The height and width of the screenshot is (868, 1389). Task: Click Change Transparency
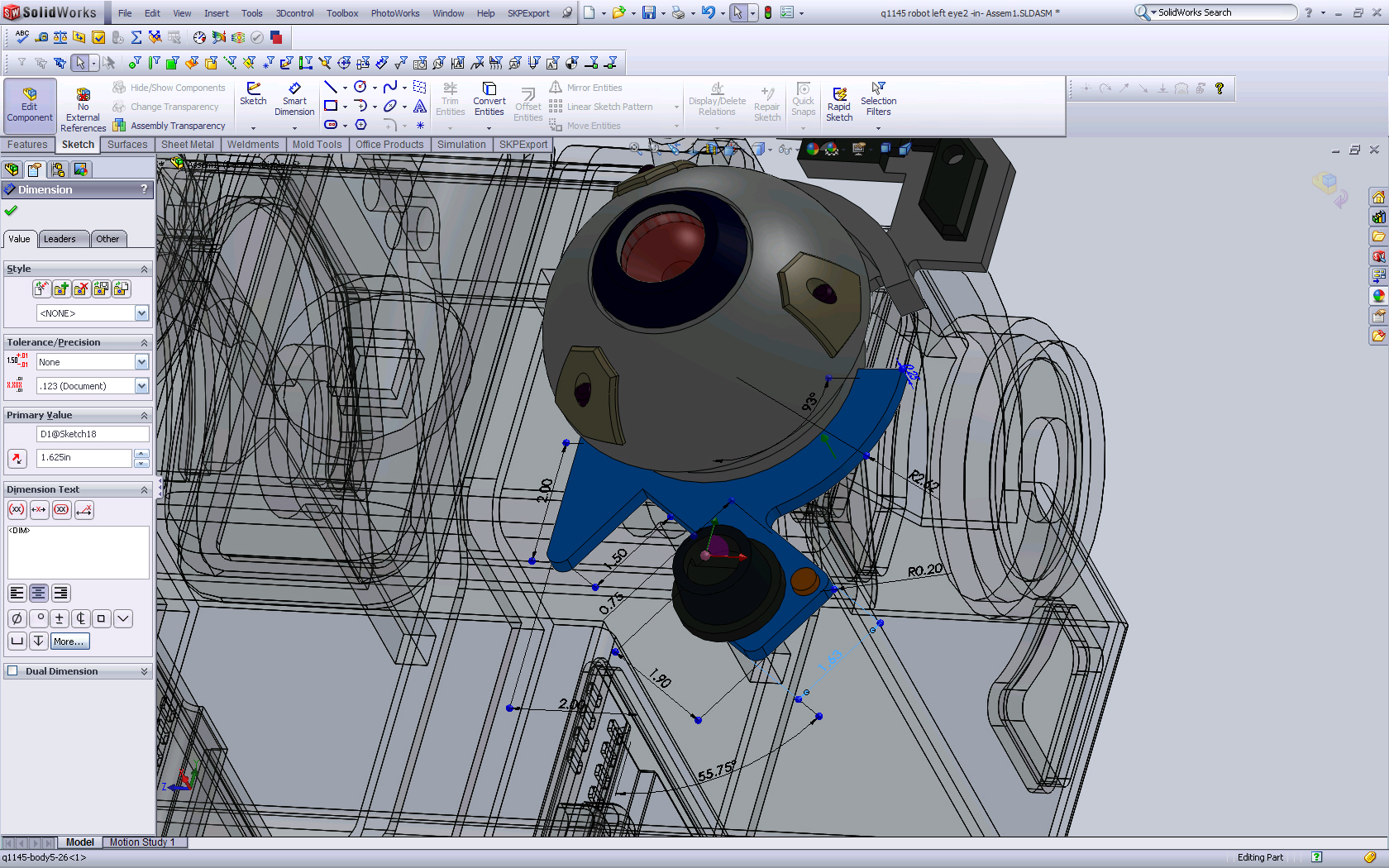click(165, 107)
